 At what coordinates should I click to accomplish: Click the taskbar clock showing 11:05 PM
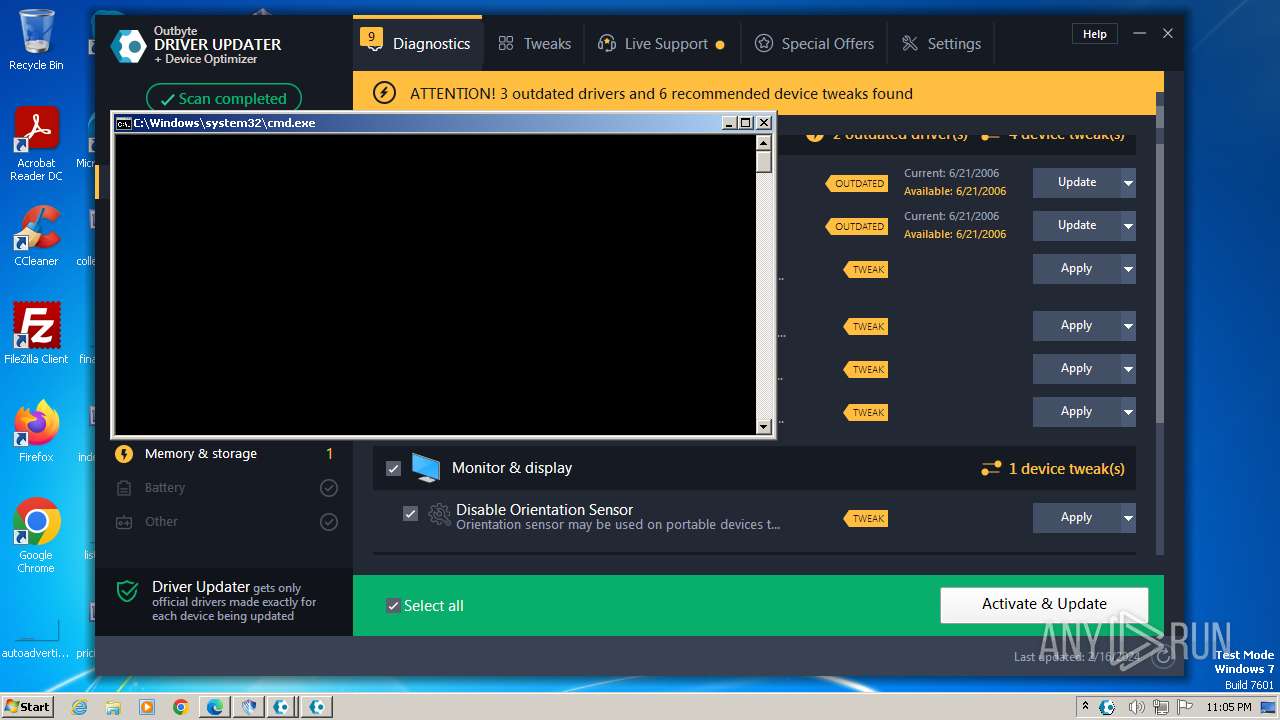1228,707
